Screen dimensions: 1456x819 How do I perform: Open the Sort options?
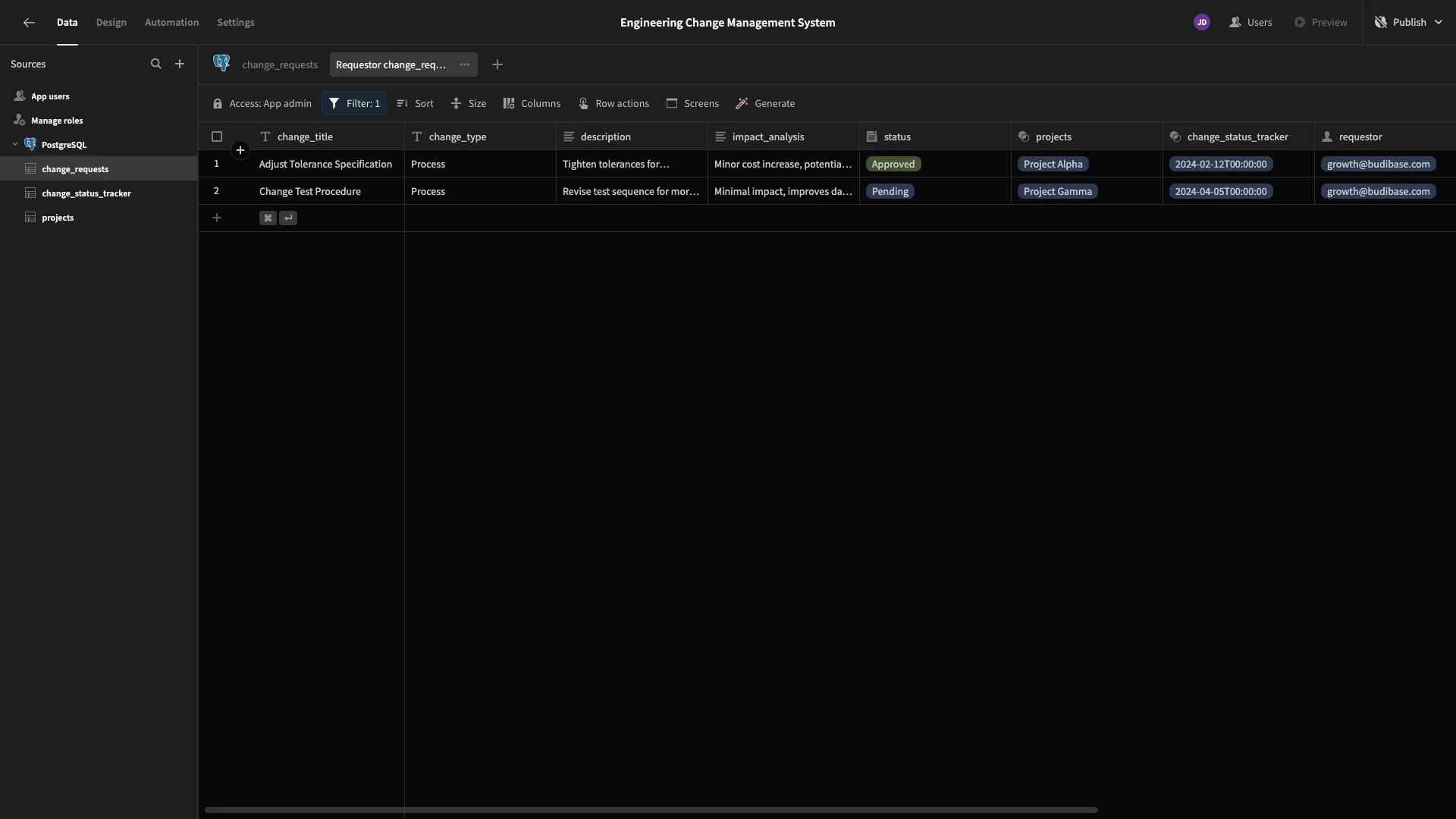(x=416, y=104)
